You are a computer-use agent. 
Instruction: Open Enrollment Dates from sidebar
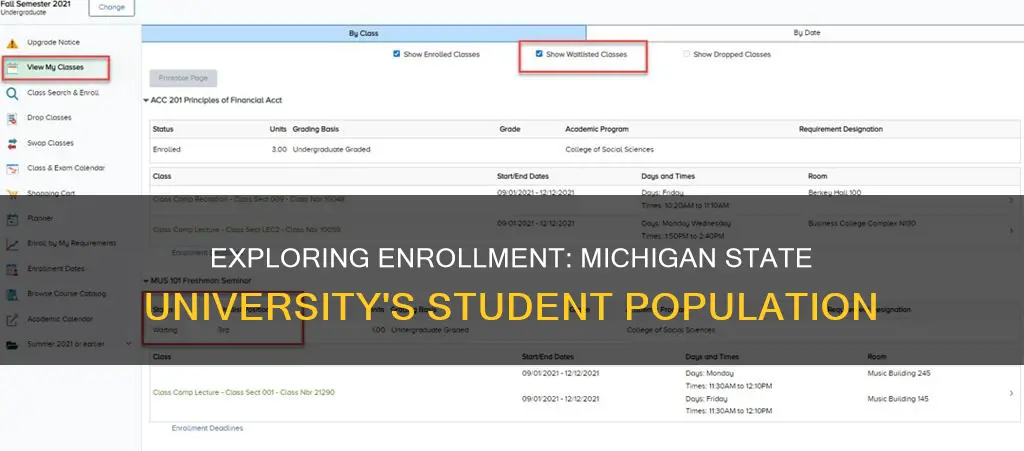[56, 268]
